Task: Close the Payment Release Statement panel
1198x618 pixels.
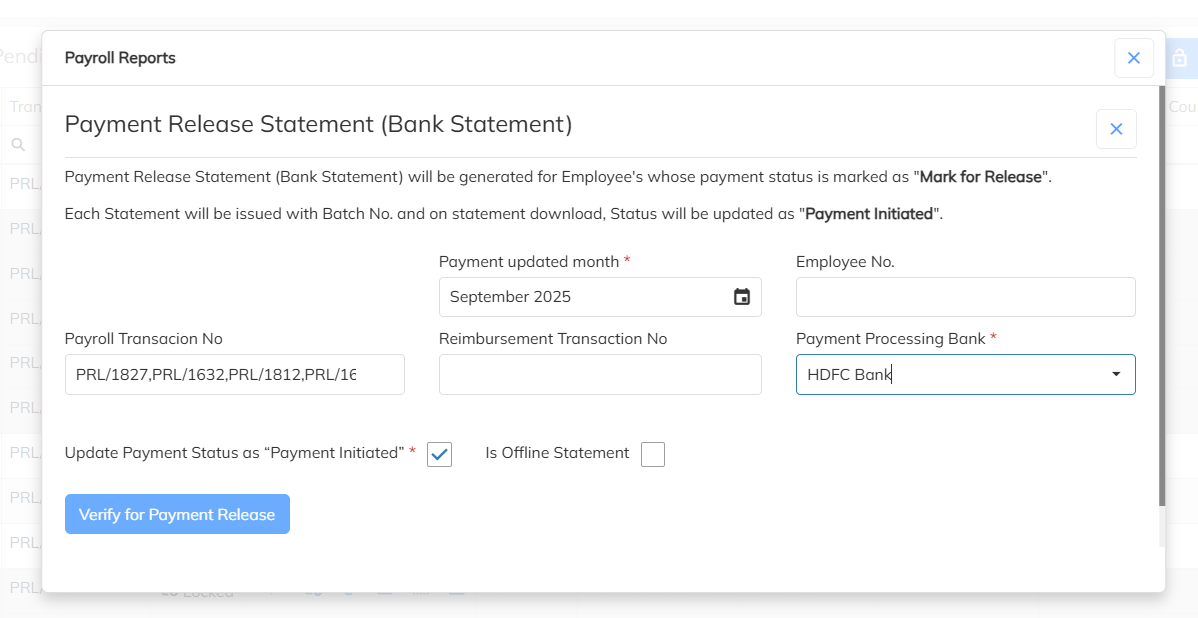Action: click(x=1116, y=129)
